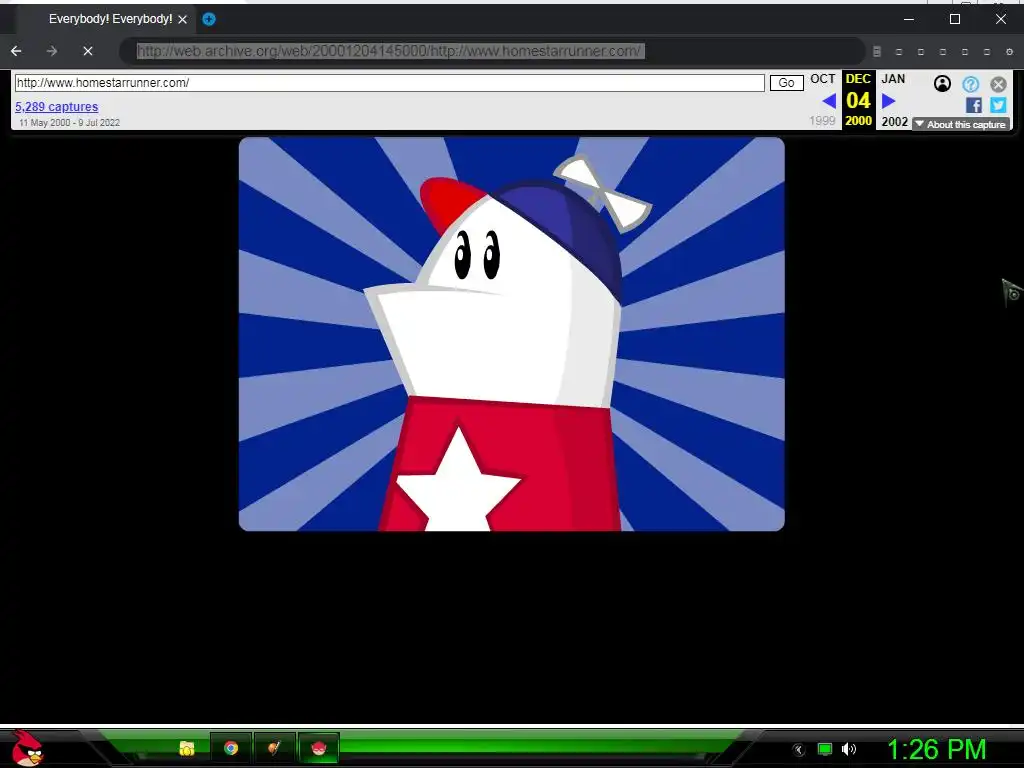Show hidden system tray icons arrow
Viewport: 1024px width, 768px height.
[x=798, y=750]
